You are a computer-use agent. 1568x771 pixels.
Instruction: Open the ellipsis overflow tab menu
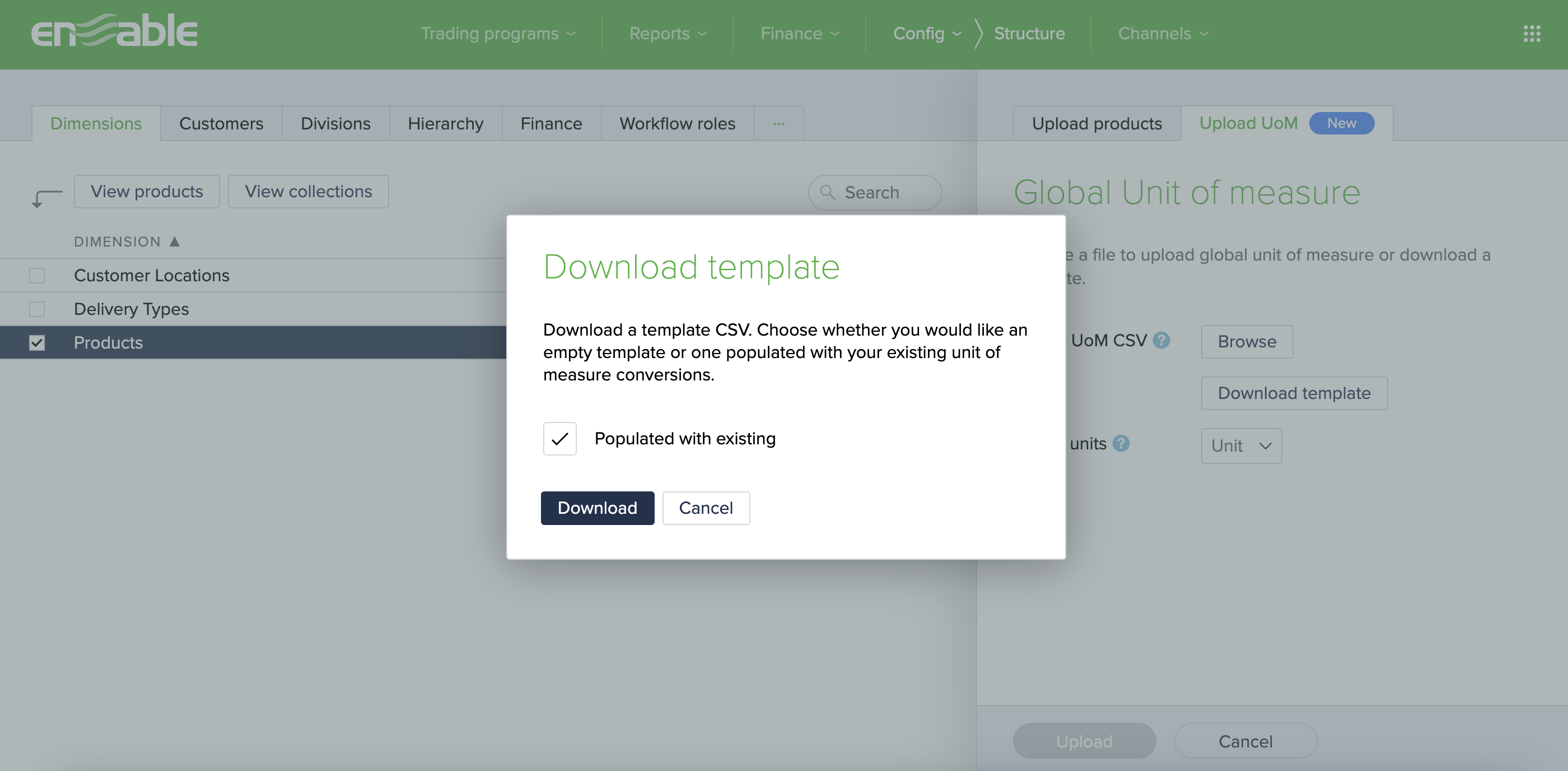point(778,123)
